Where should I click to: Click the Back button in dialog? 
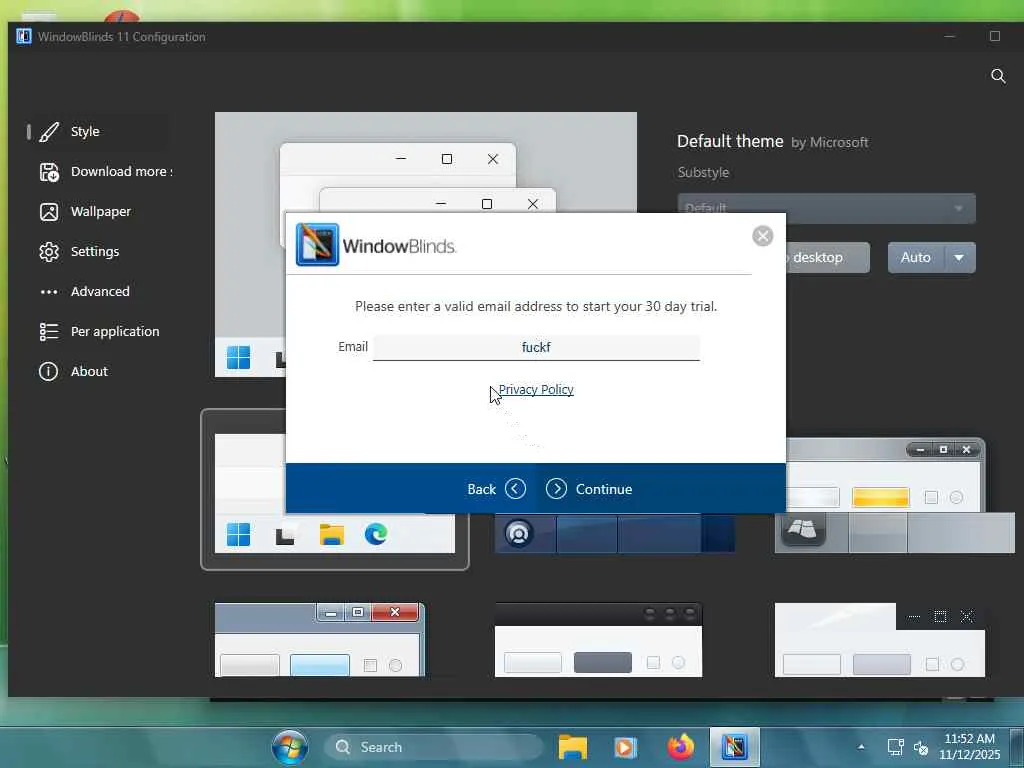click(x=496, y=488)
